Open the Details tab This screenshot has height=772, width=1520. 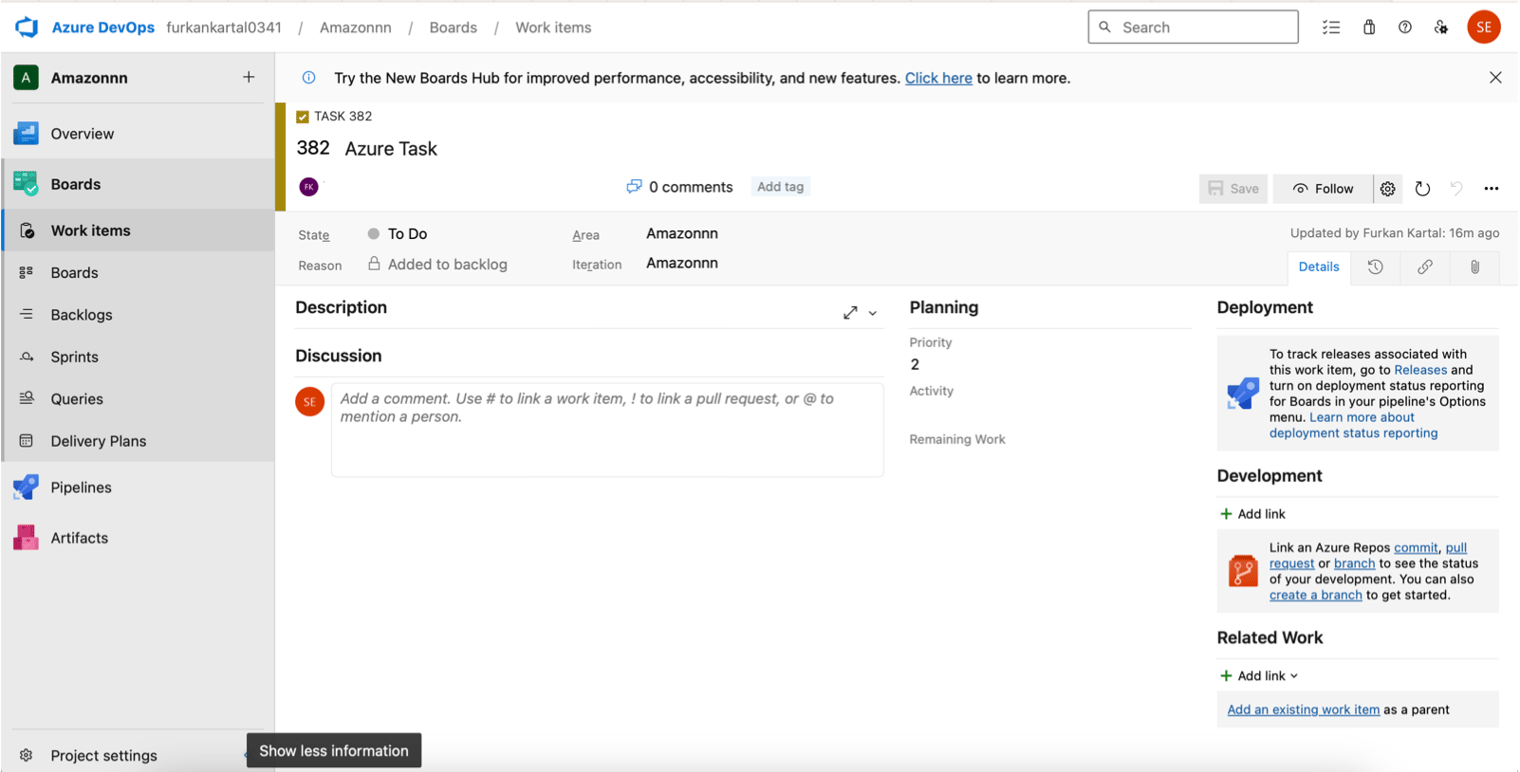[x=1319, y=267]
